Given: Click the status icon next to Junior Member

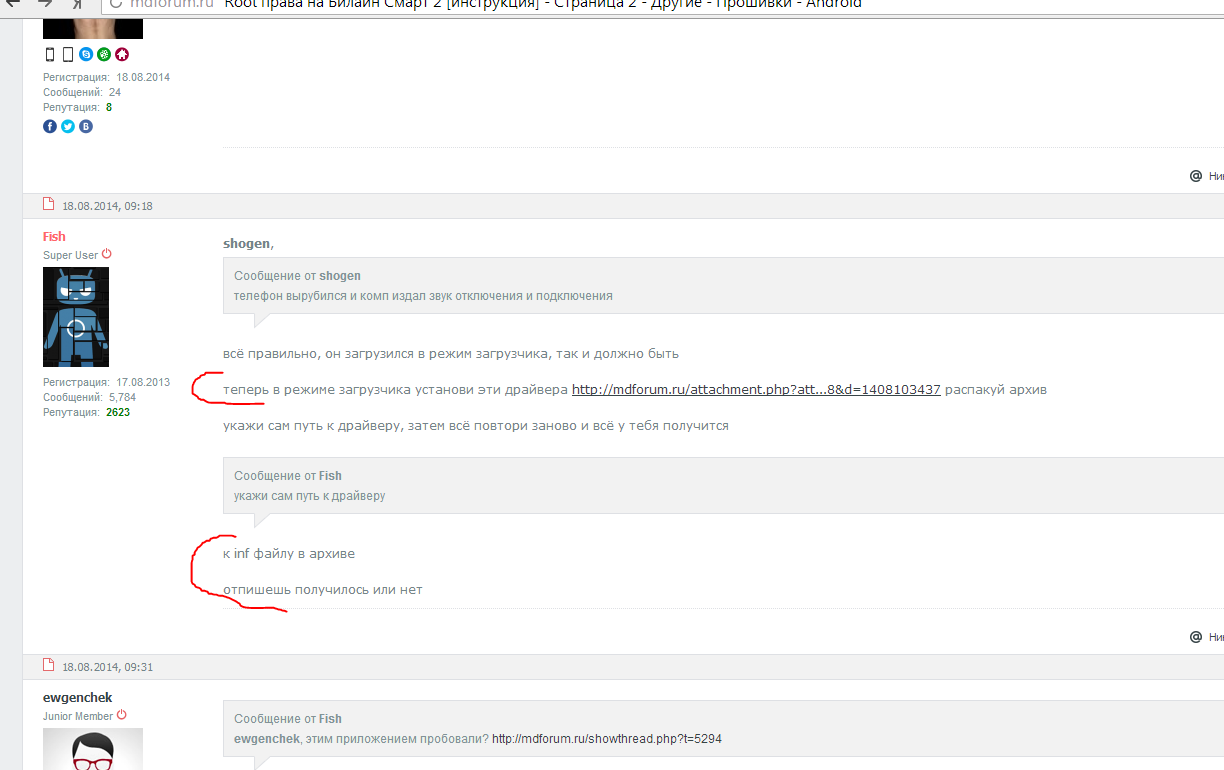Looking at the screenshot, I should coord(122,715).
